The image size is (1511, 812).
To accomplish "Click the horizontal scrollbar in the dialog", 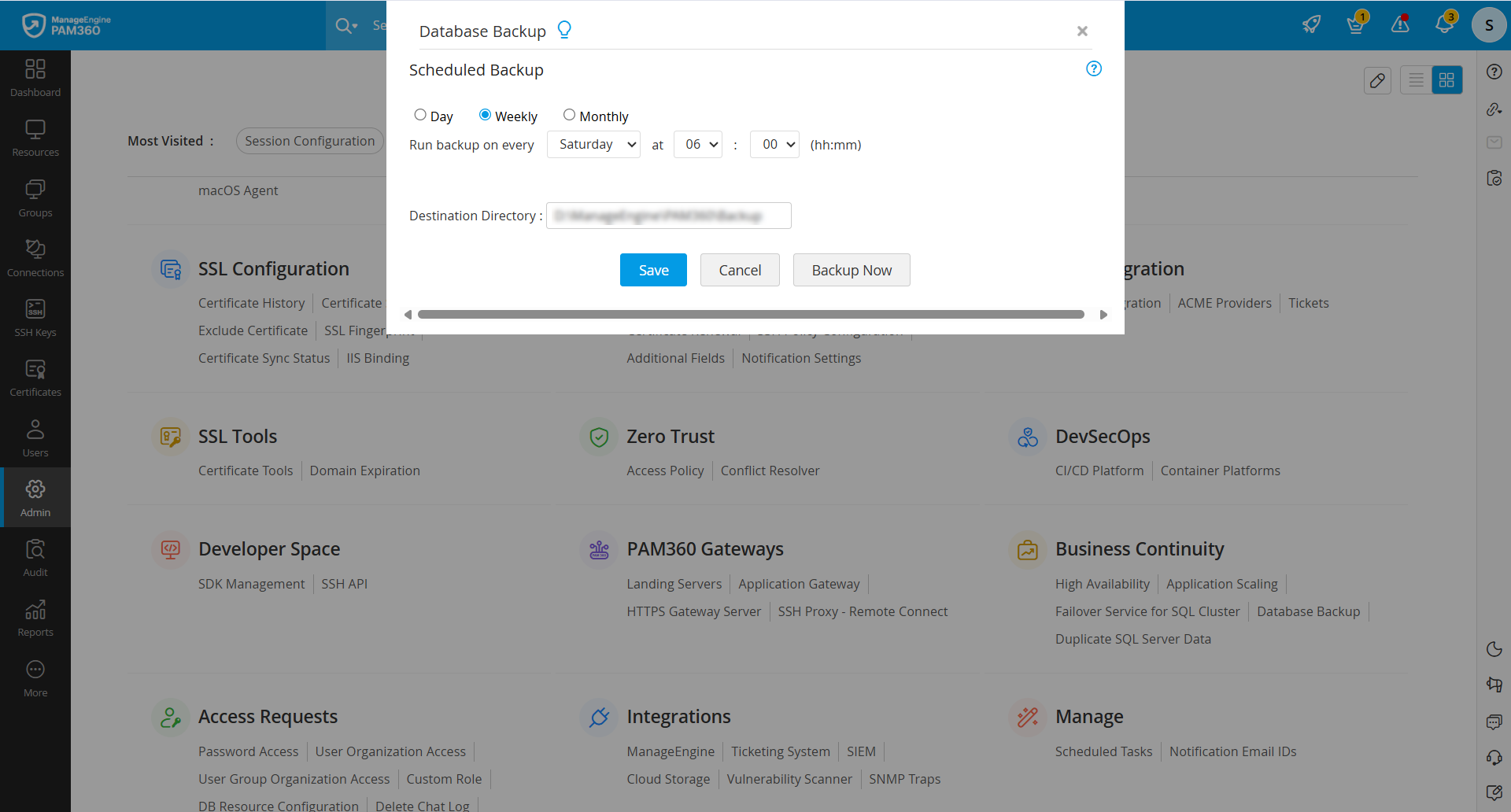I will click(x=751, y=314).
